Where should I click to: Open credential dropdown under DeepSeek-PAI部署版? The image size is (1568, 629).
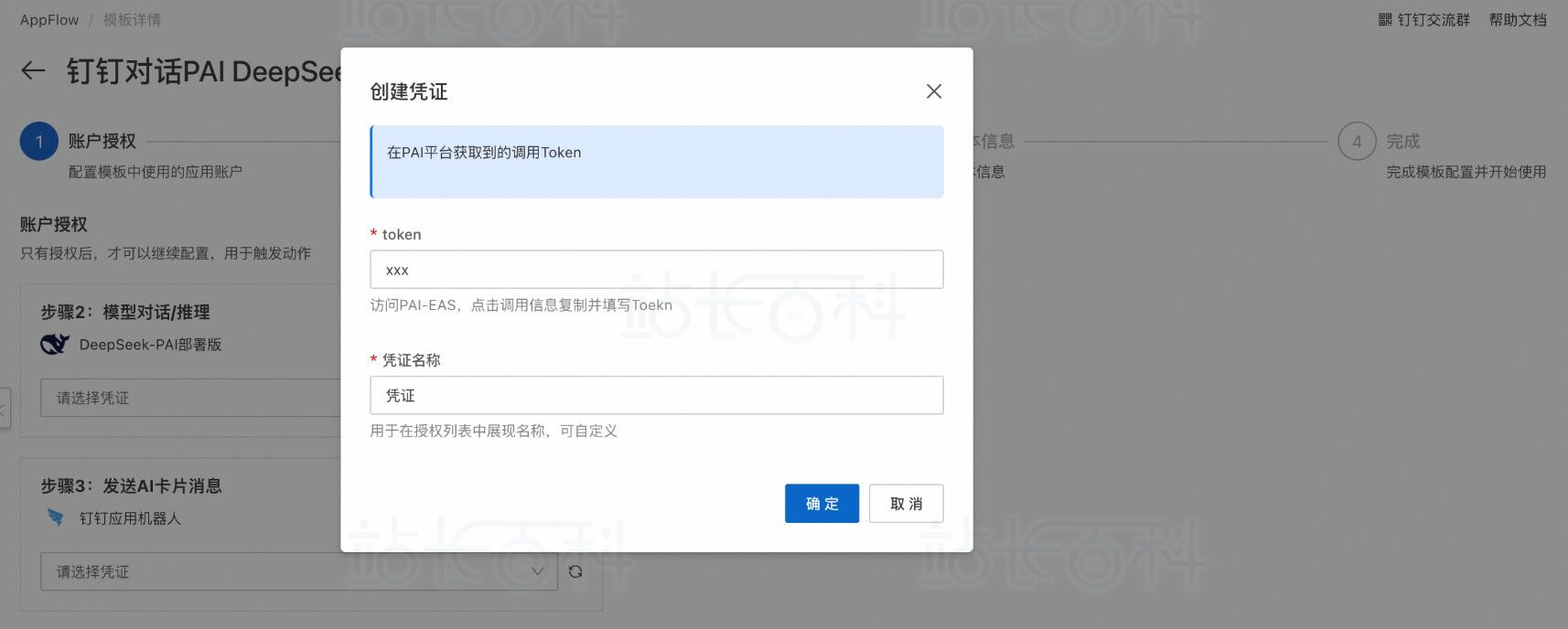pos(190,398)
